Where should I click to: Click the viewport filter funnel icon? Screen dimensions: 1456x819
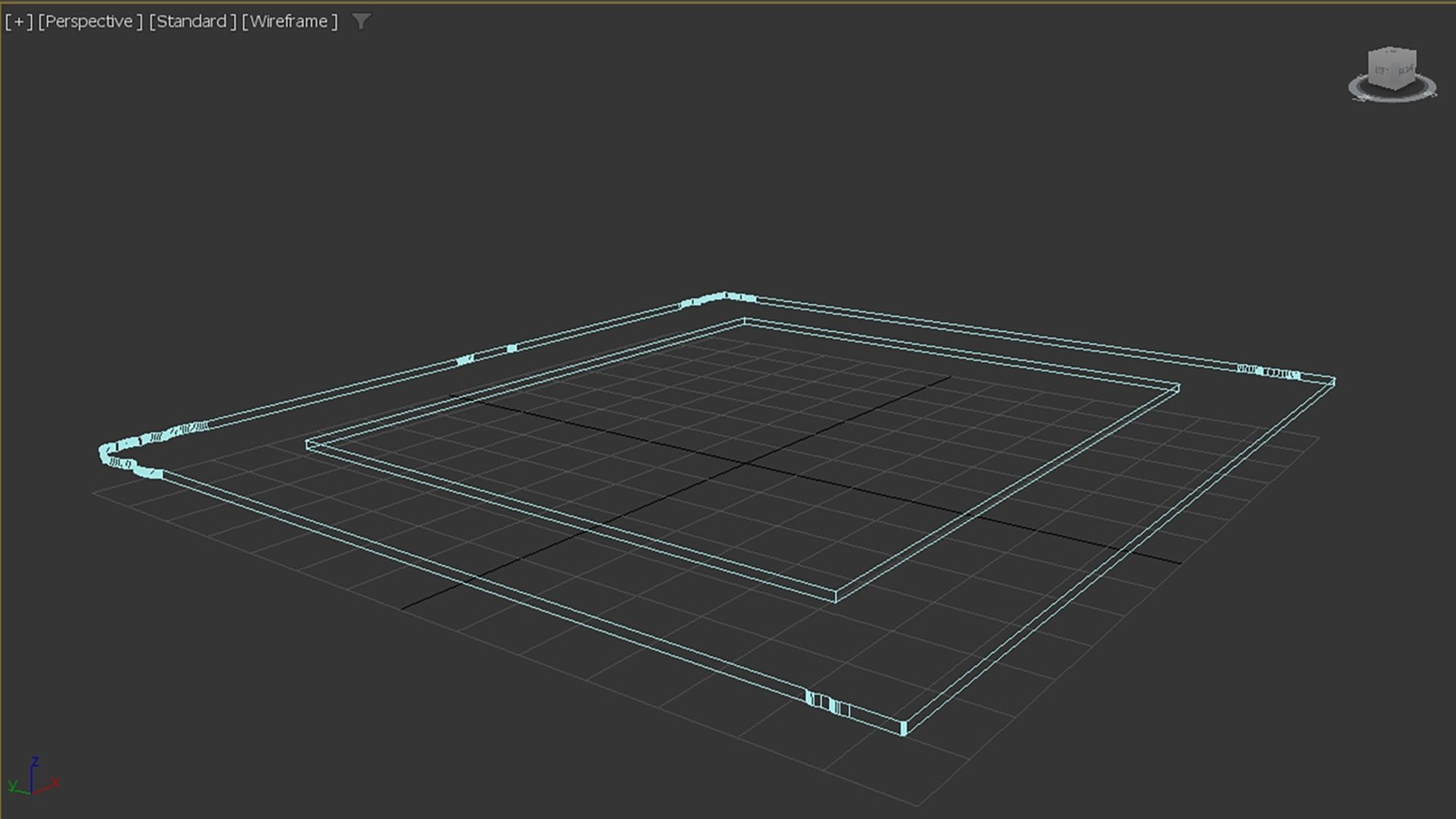[x=361, y=21]
